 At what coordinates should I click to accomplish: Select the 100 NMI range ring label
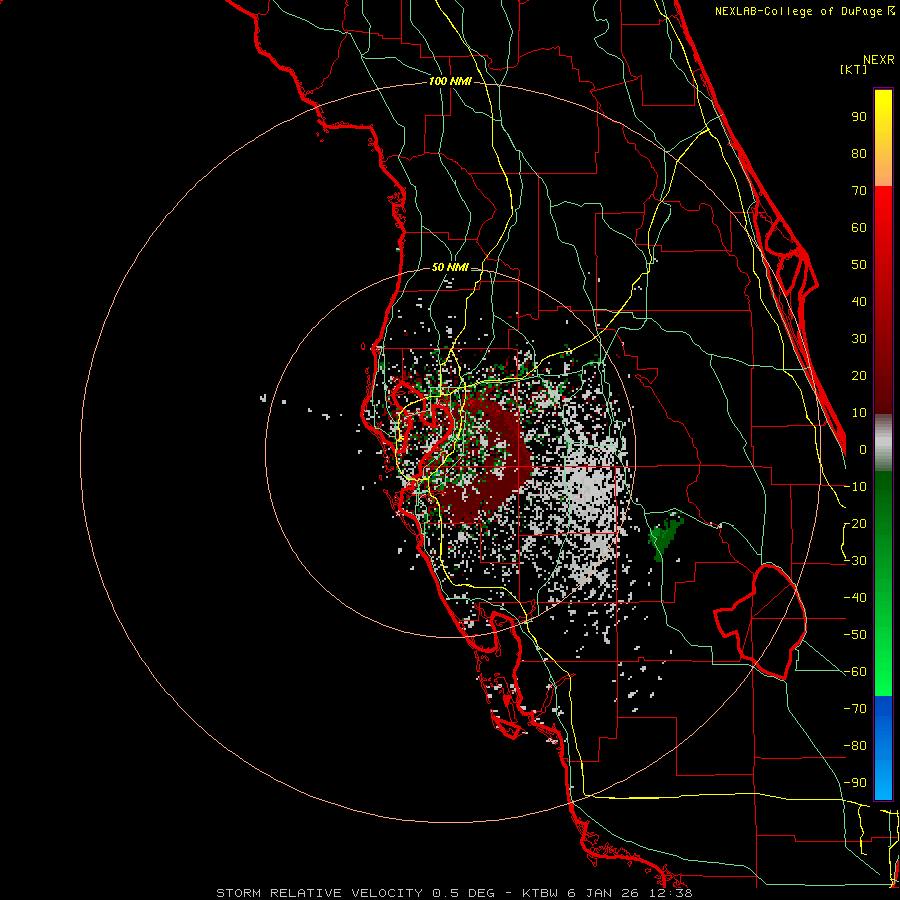450,82
